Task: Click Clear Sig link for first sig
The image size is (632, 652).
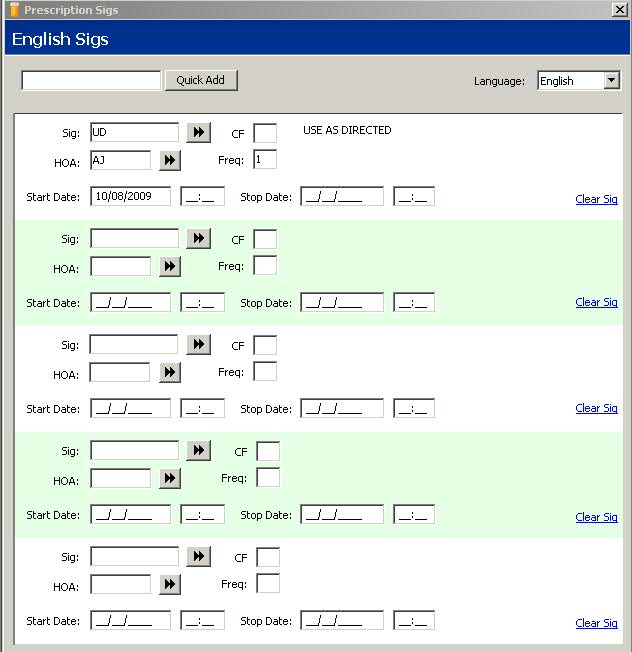Action: point(596,199)
